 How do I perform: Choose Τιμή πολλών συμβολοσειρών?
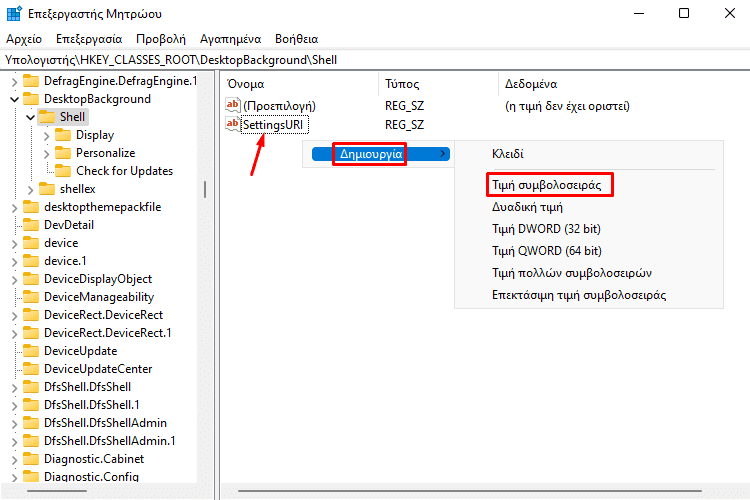tap(572, 273)
